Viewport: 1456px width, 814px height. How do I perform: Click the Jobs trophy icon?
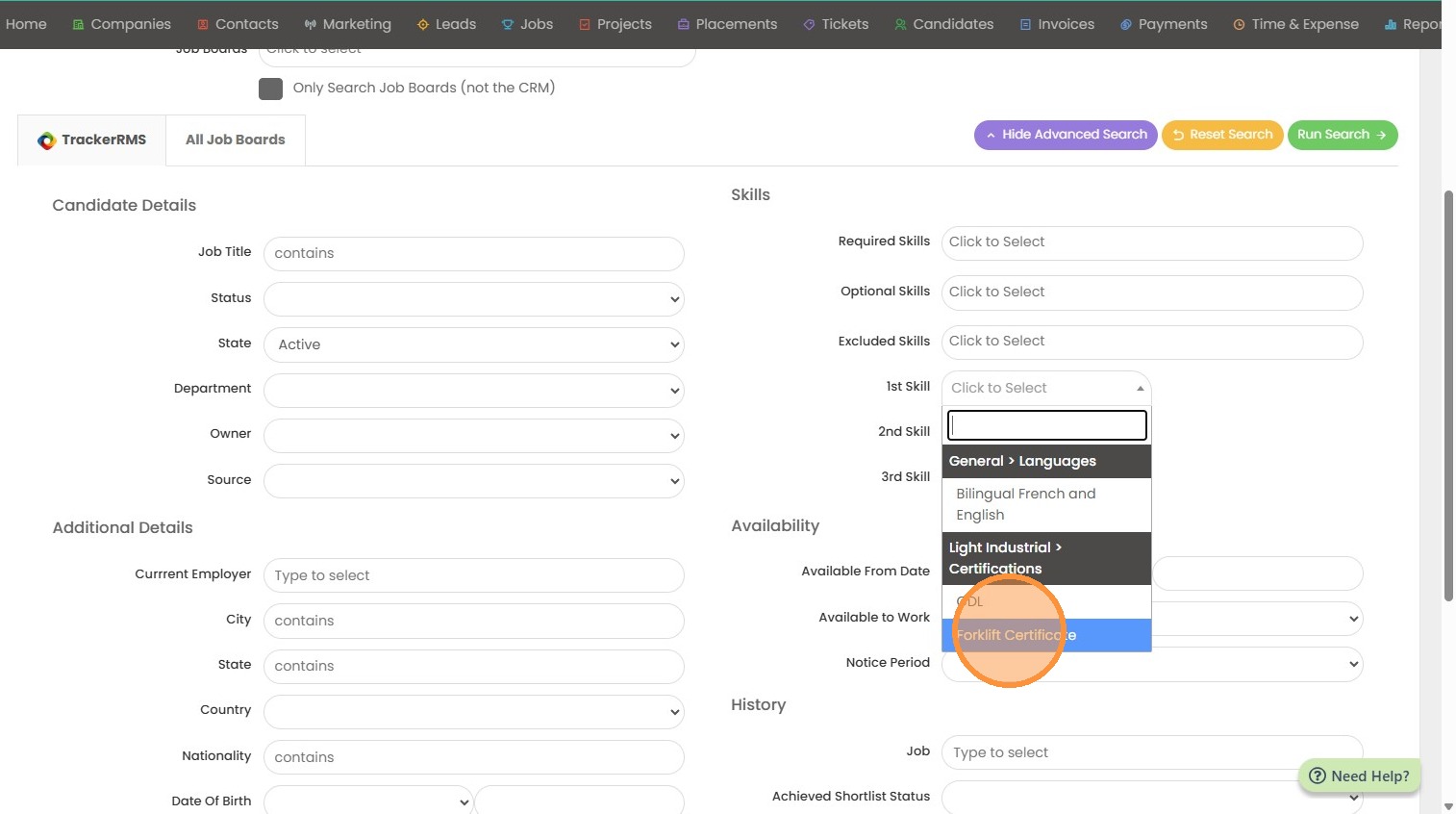coord(508,25)
